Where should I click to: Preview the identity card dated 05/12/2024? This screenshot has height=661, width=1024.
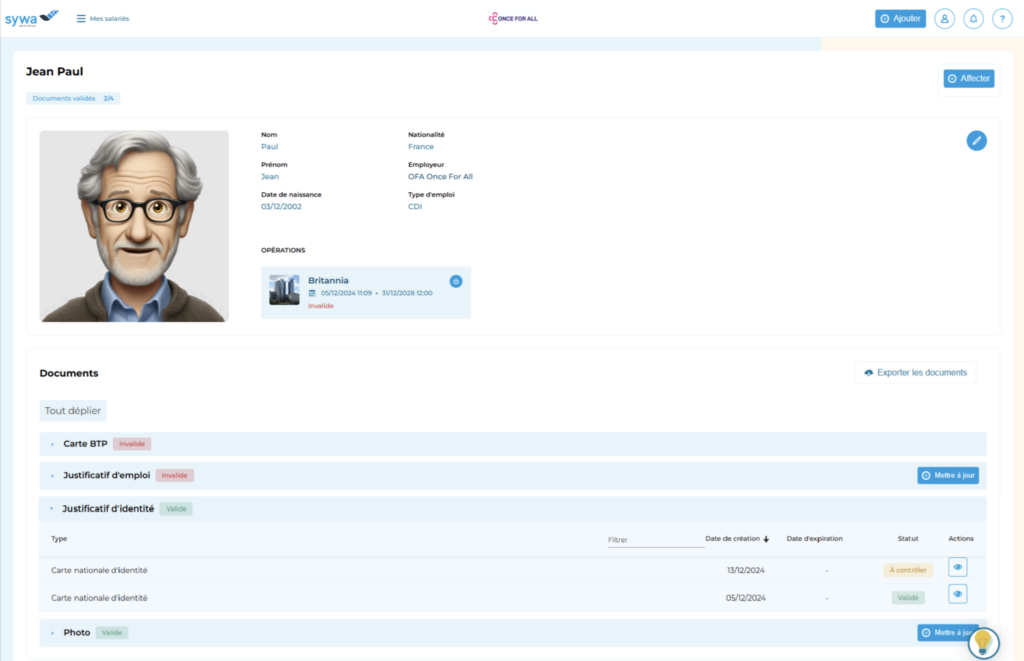(957, 593)
